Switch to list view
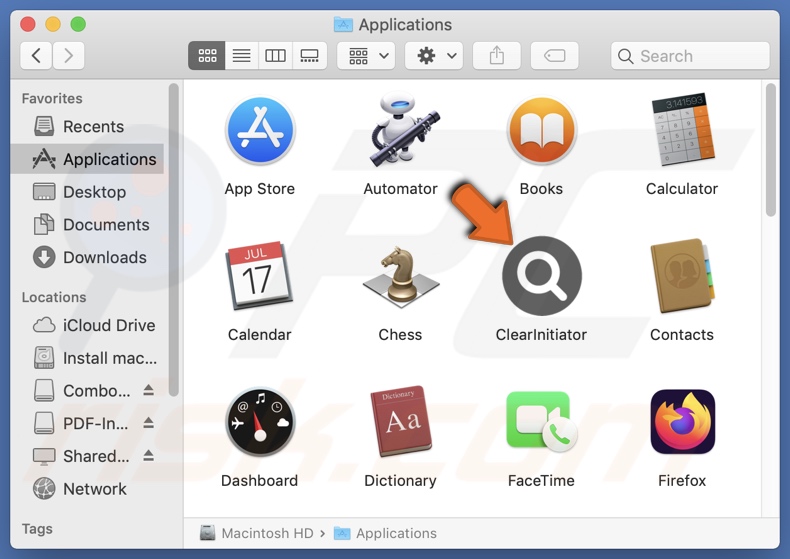790x559 pixels. 241,55
